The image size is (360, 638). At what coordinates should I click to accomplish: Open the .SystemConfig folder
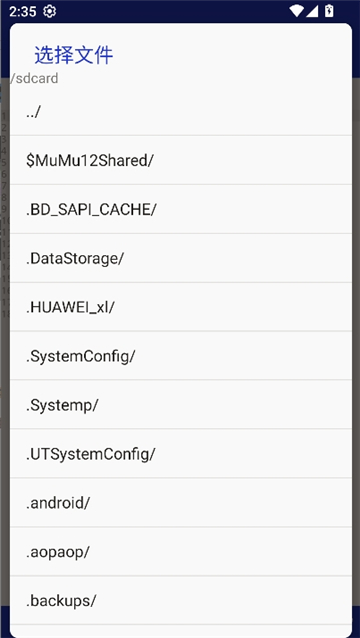coord(181,355)
